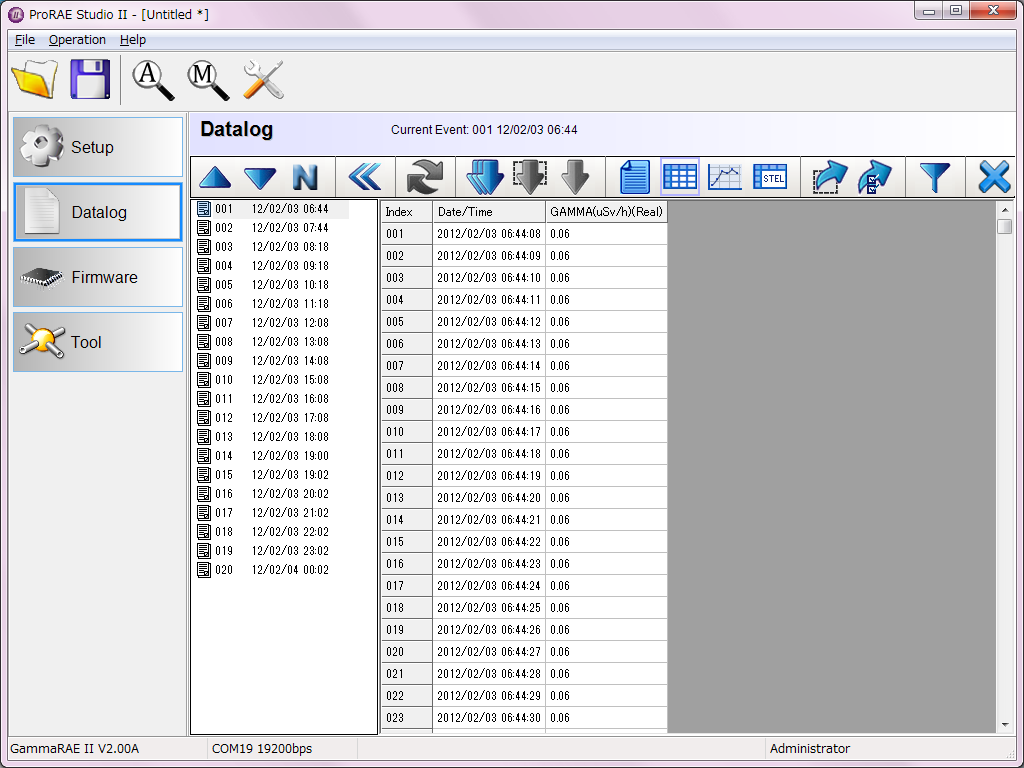
Task: Click the blue 'N' toolbar icon
Action: 305,177
